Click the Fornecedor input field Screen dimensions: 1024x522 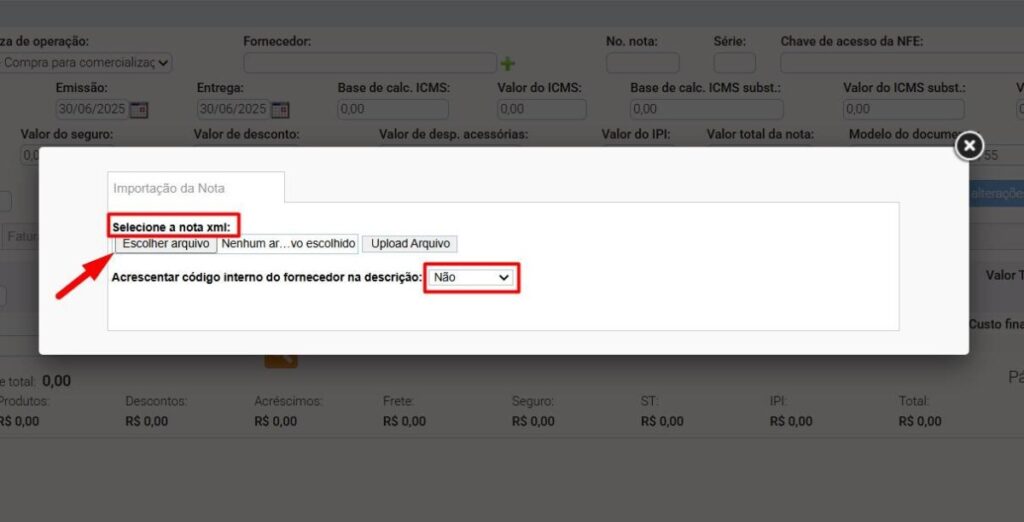click(369, 63)
